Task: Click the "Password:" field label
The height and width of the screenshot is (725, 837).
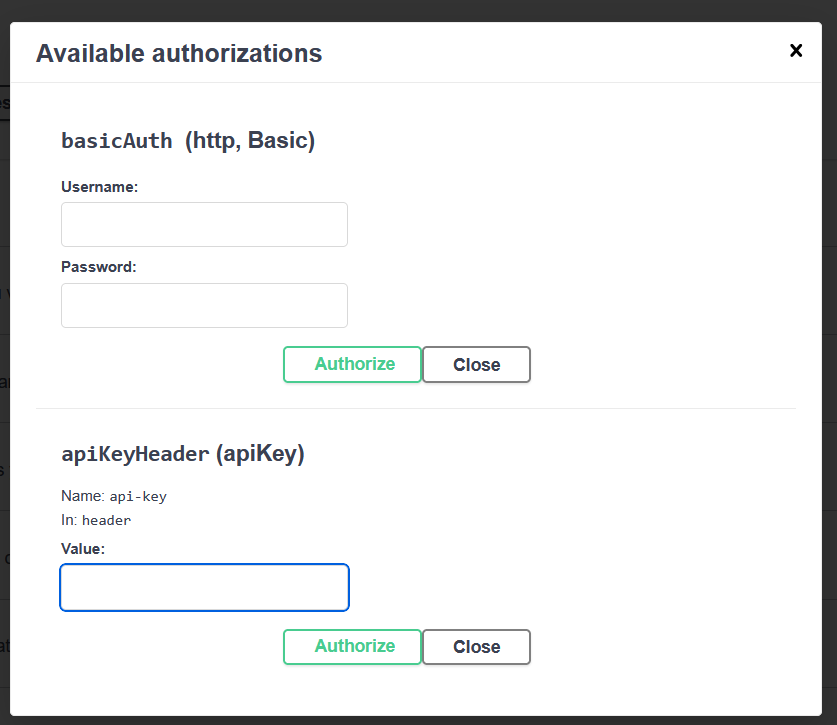Action: (98, 267)
